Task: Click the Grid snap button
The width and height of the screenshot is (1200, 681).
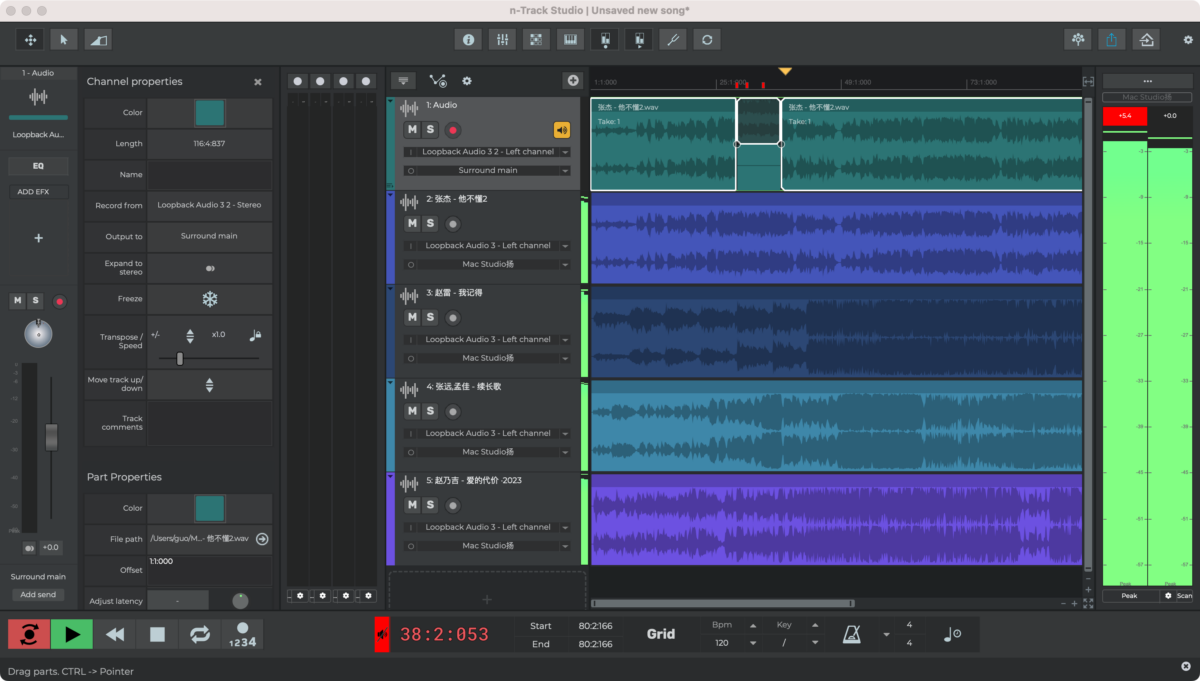Action: pos(661,634)
